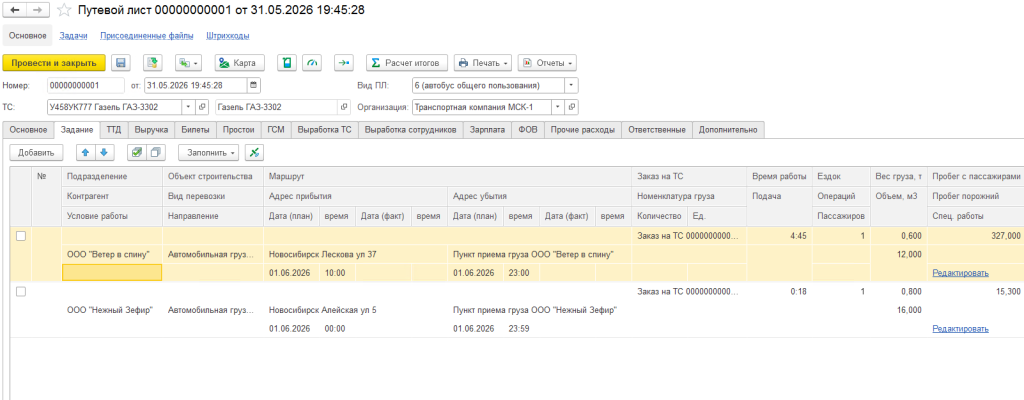Viewport: 1024px width, 400px height.
Task: Click the highlighted Условие работы cell
Action: [112, 273]
